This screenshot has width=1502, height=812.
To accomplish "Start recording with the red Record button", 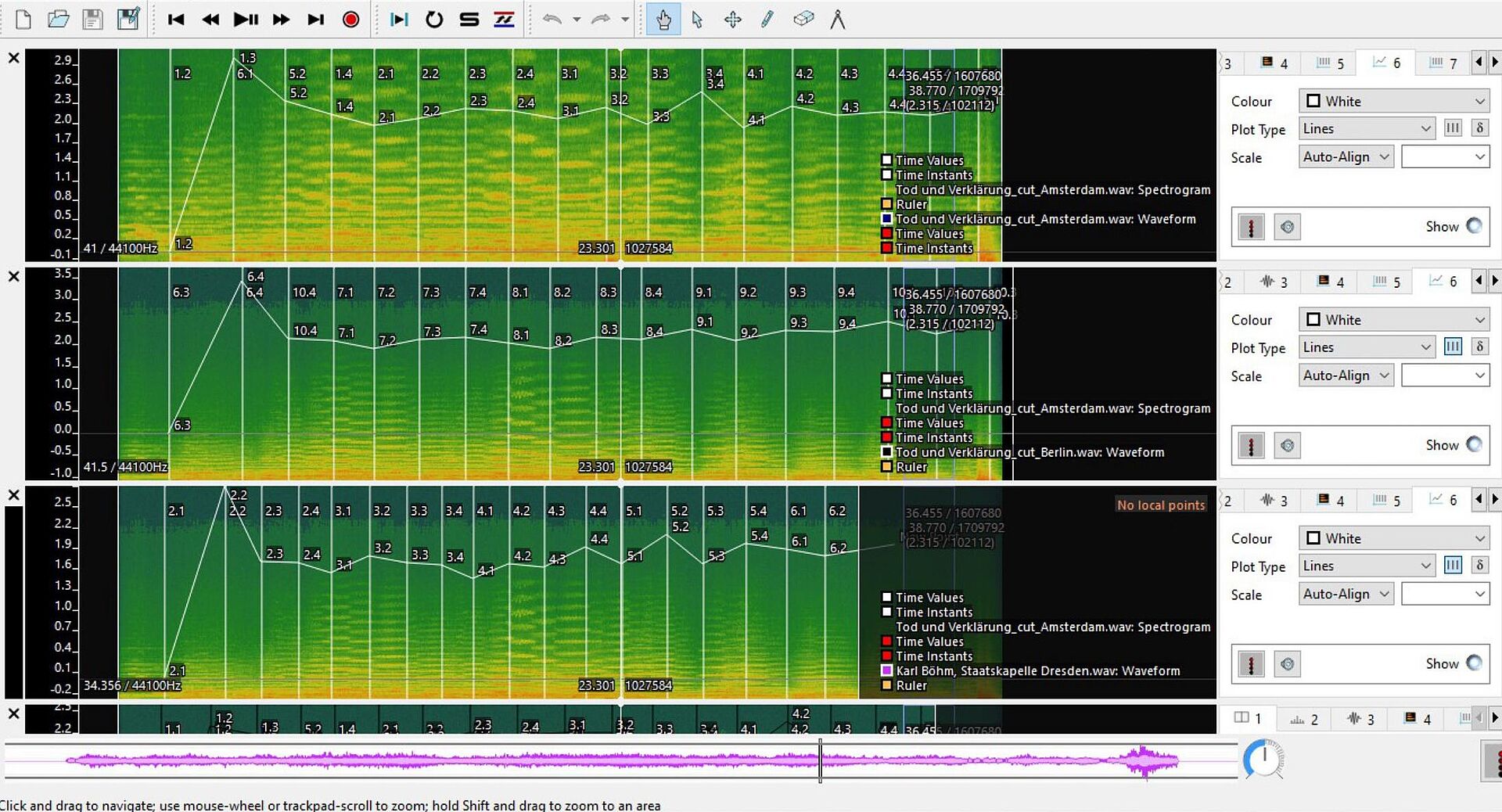I will click(x=350, y=20).
